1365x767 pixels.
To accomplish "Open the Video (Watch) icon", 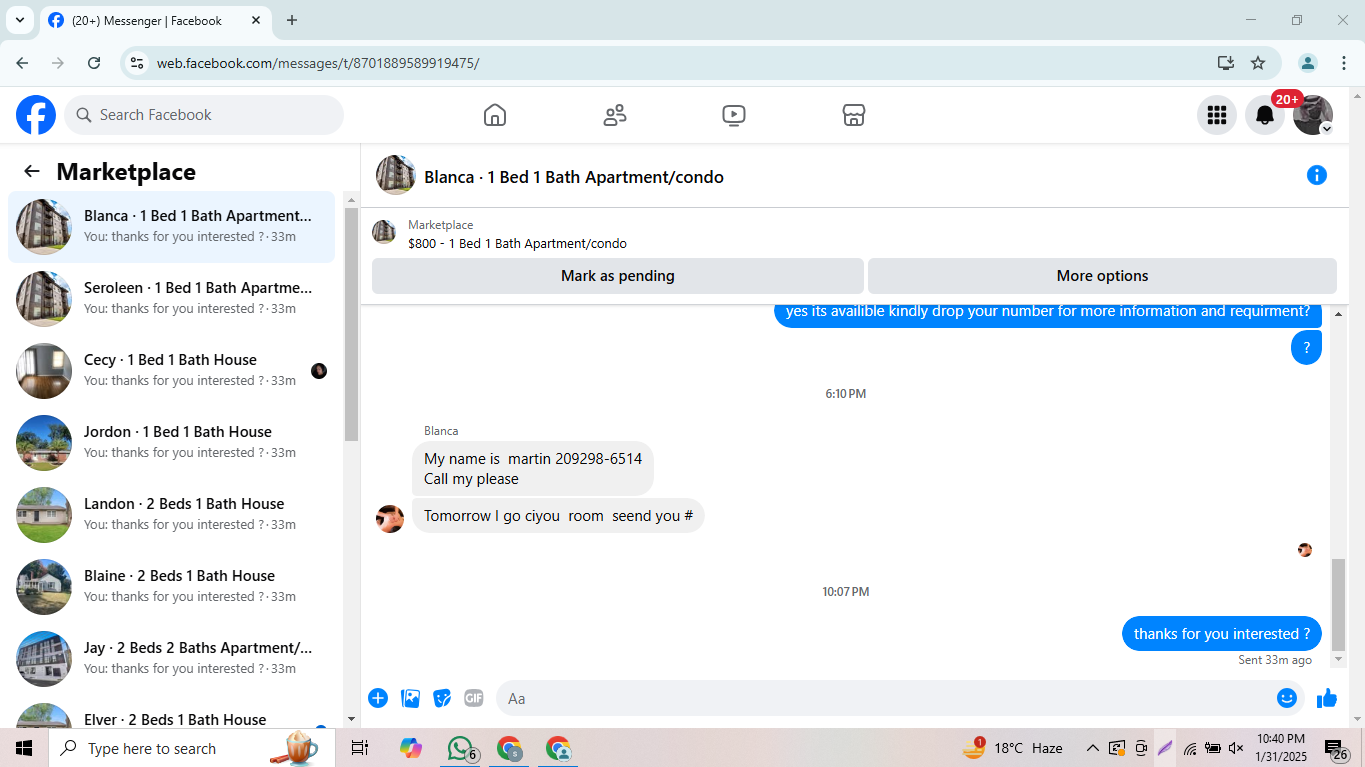I will click(x=734, y=115).
